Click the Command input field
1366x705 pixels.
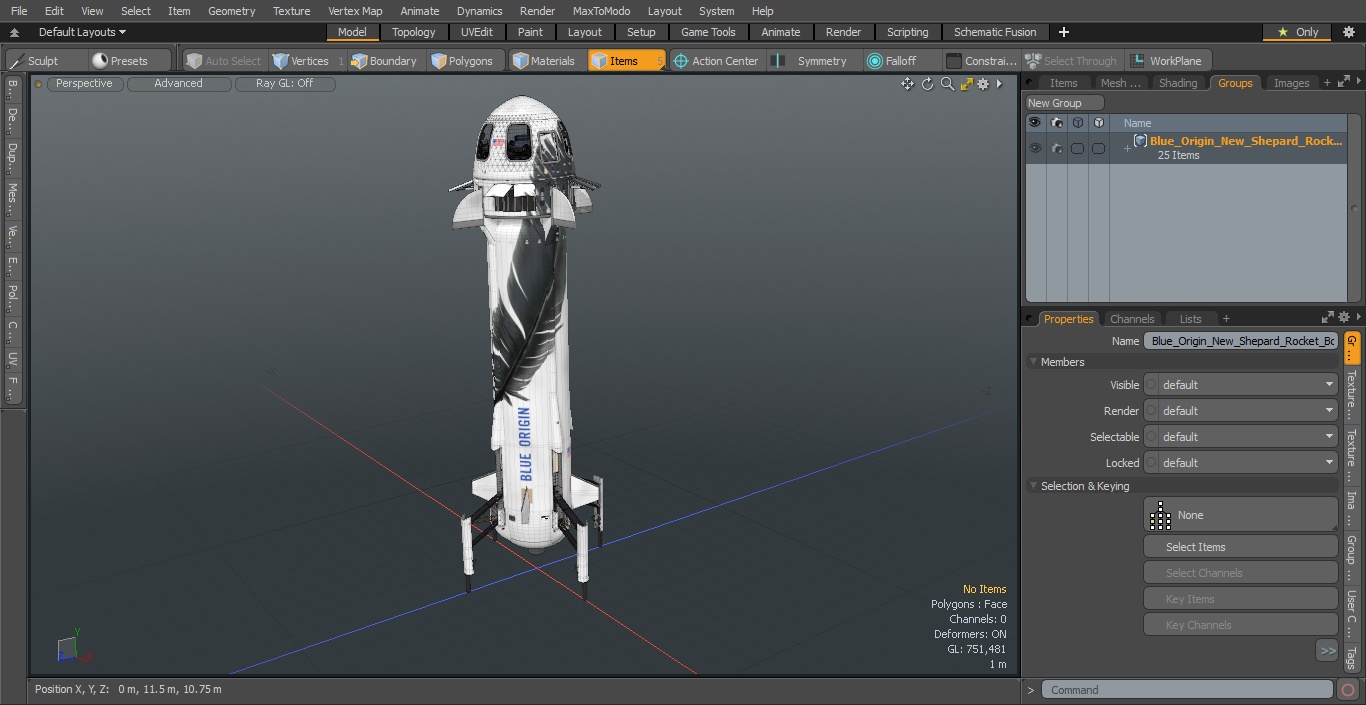pos(1187,690)
